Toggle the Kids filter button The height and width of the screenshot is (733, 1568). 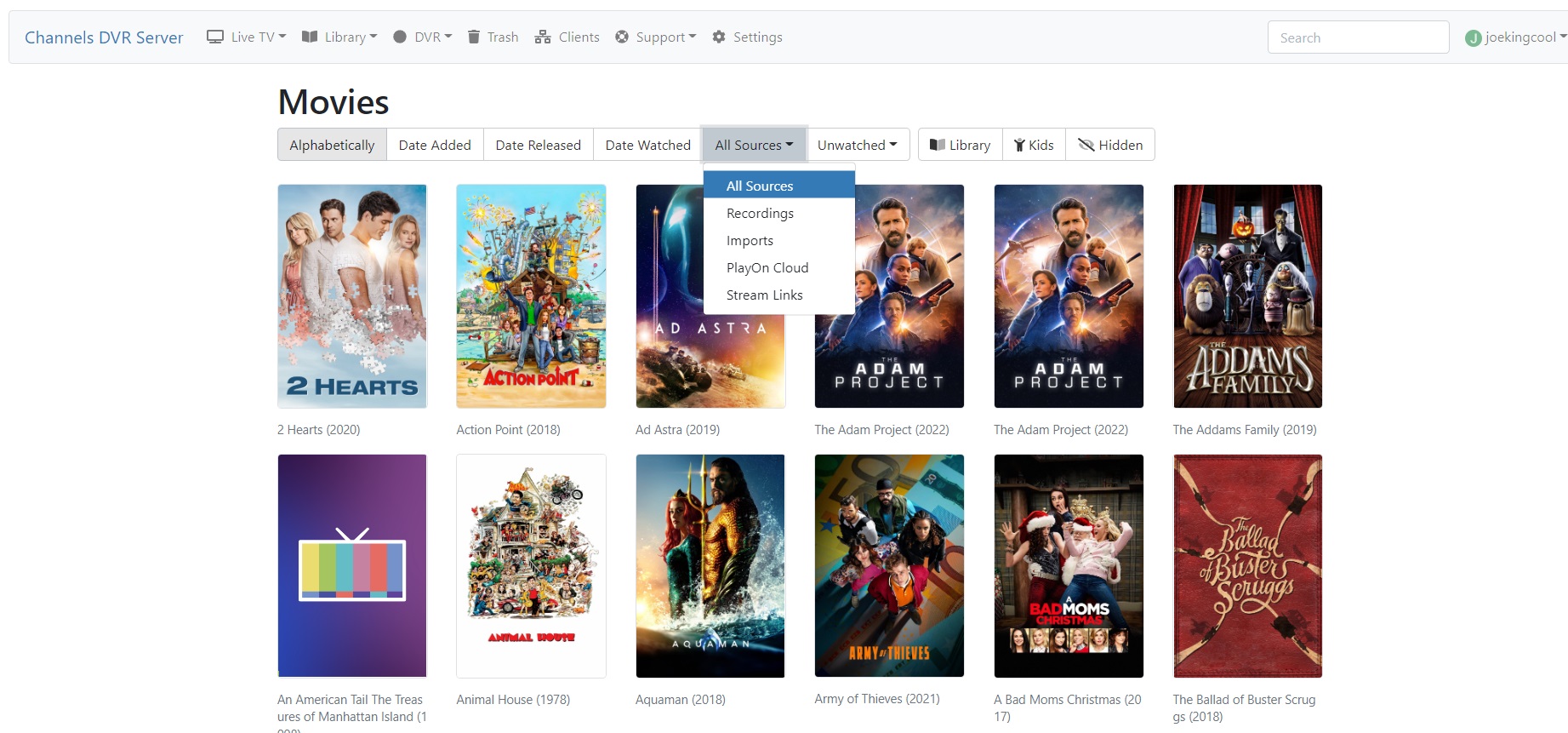click(x=1034, y=145)
